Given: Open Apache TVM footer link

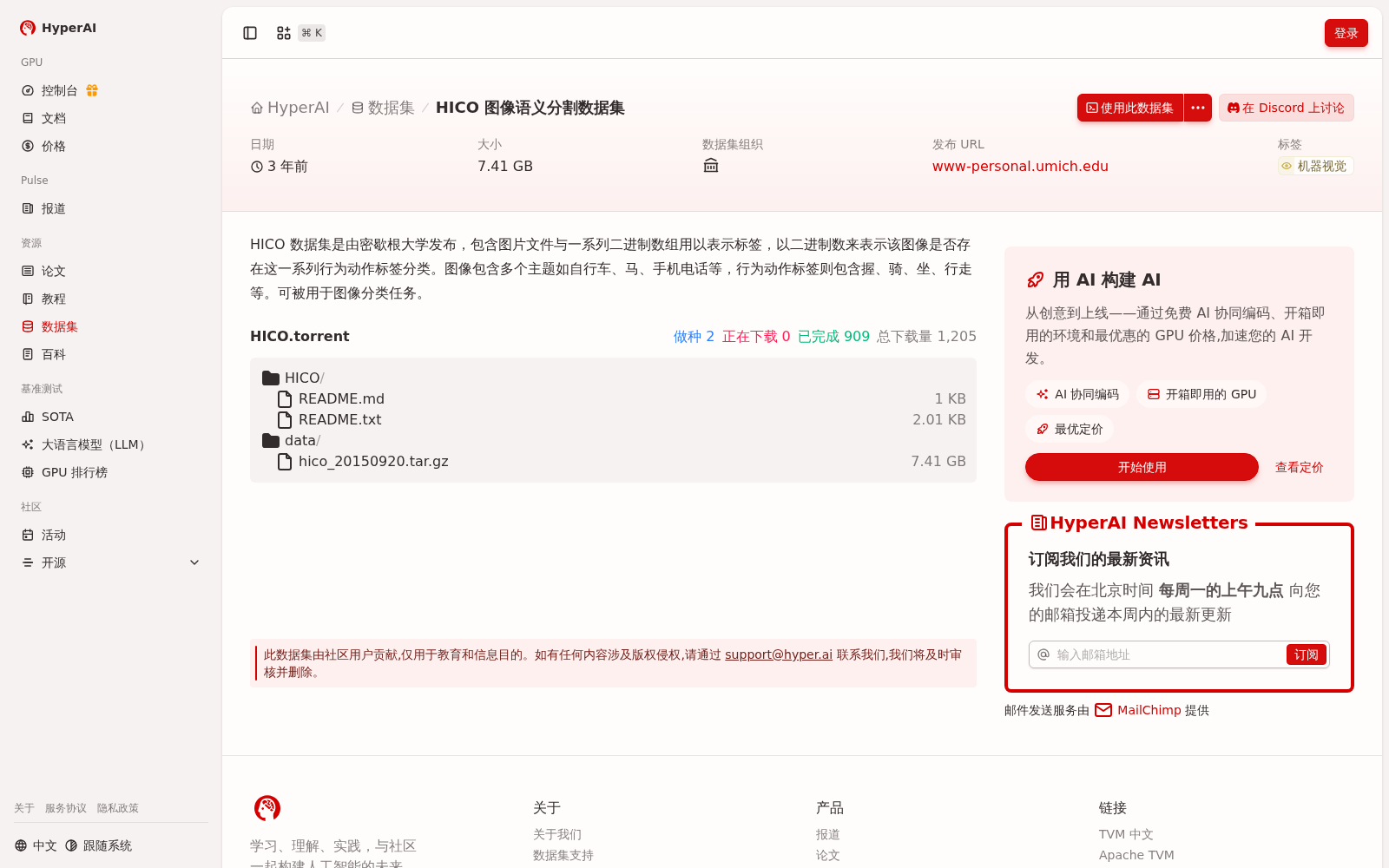Looking at the screenshot, I should [x=1136, y=855].
